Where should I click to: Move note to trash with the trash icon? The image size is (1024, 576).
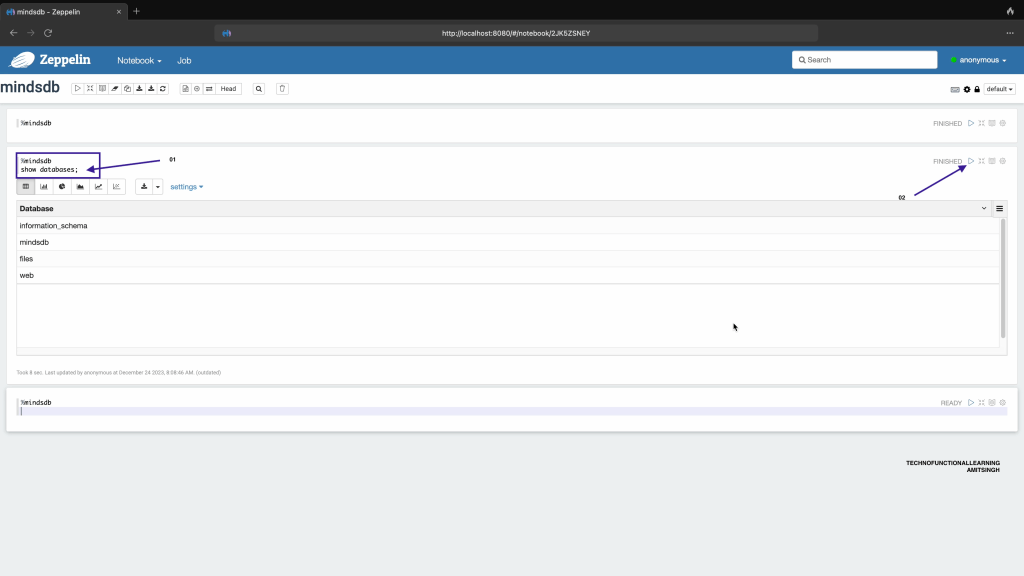tap(282, 89)
